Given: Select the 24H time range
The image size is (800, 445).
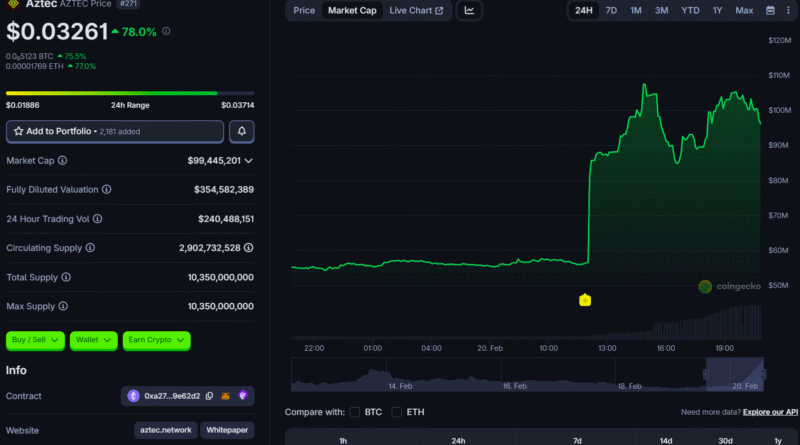Looking at the screenshot, I should [x=584, y=10].
